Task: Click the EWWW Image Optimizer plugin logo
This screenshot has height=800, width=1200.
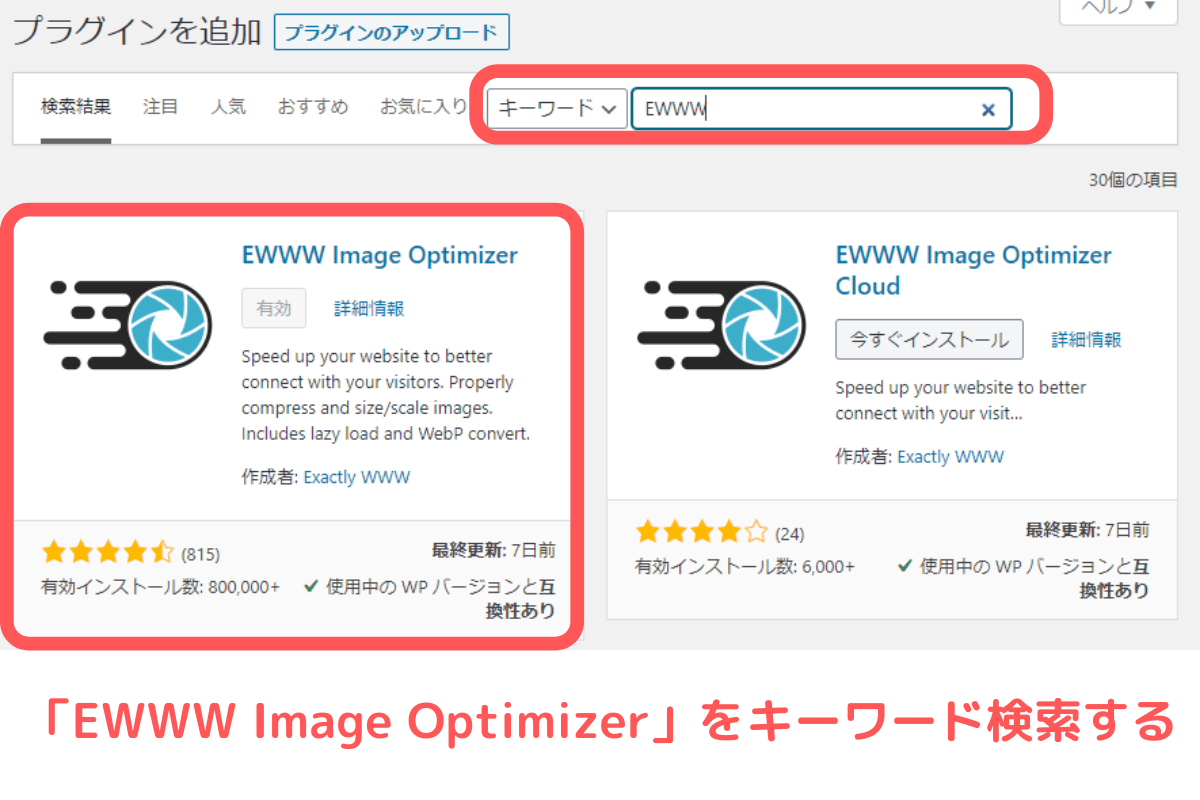Action: tap(128, 326)
